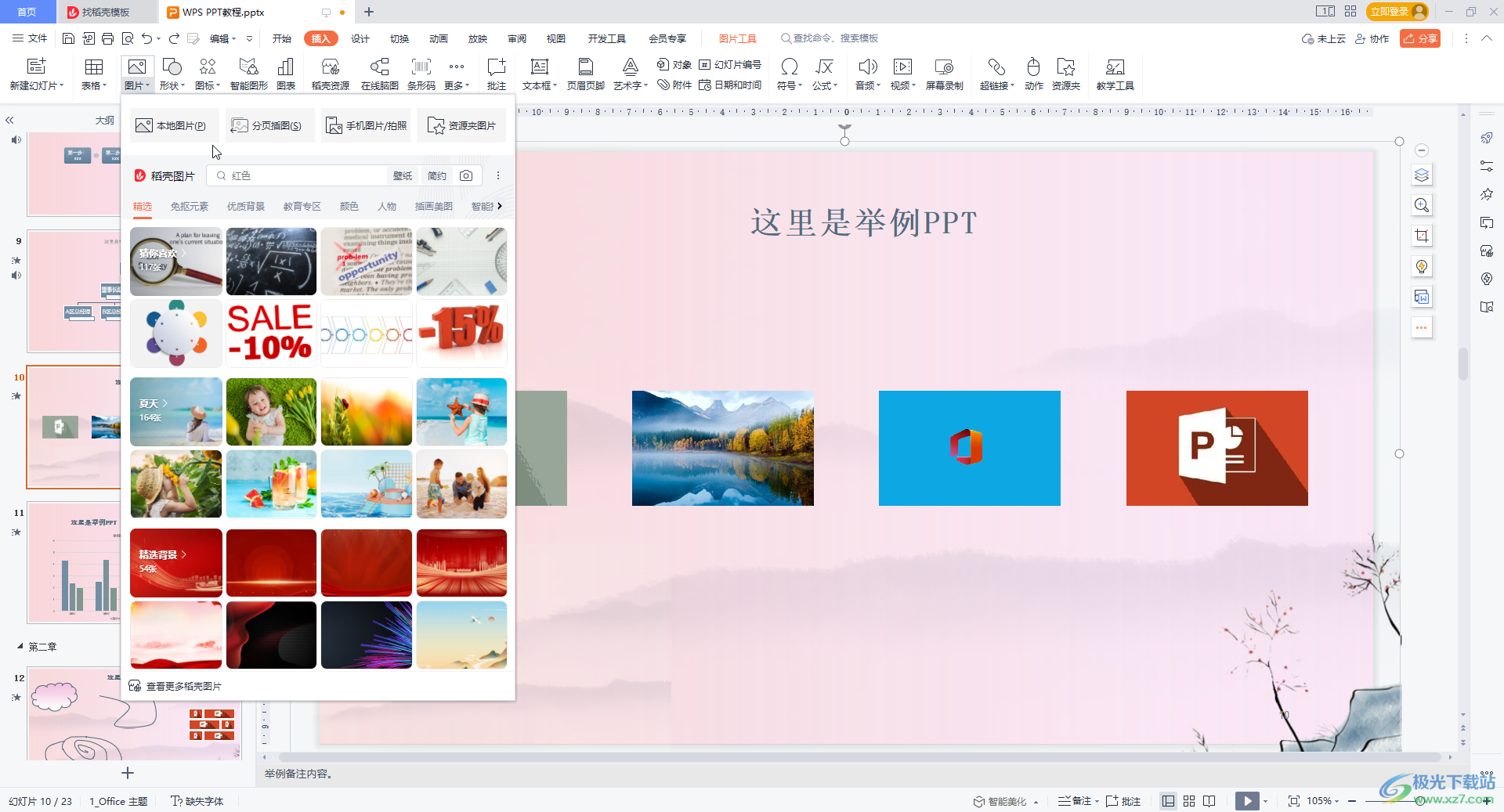Collapse the 第二章 section
The width and height of the screenshot is (1504, 812).
tap(20, 647)
